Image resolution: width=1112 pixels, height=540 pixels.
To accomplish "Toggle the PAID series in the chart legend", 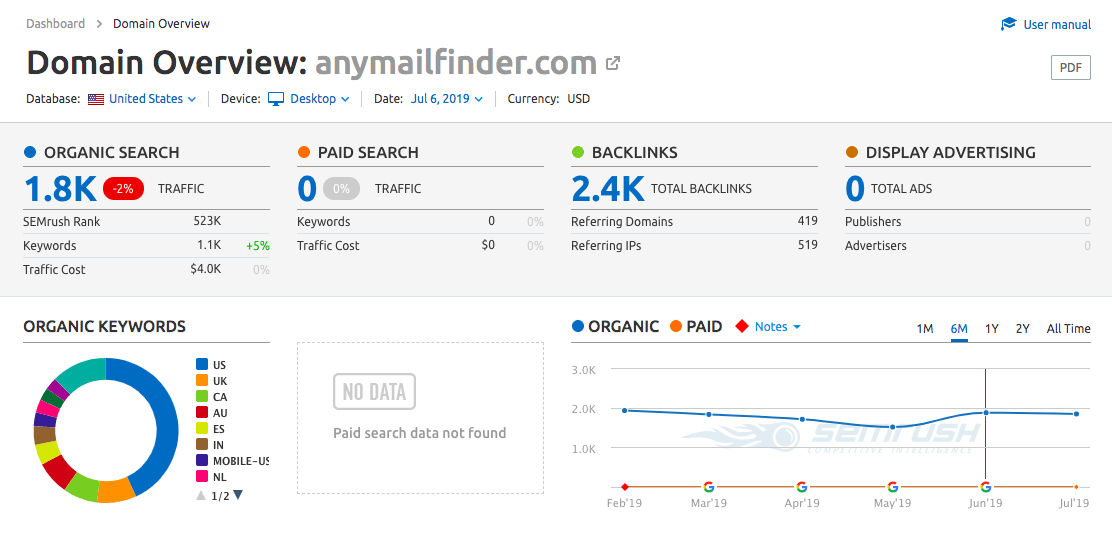I will coord(696,326).
